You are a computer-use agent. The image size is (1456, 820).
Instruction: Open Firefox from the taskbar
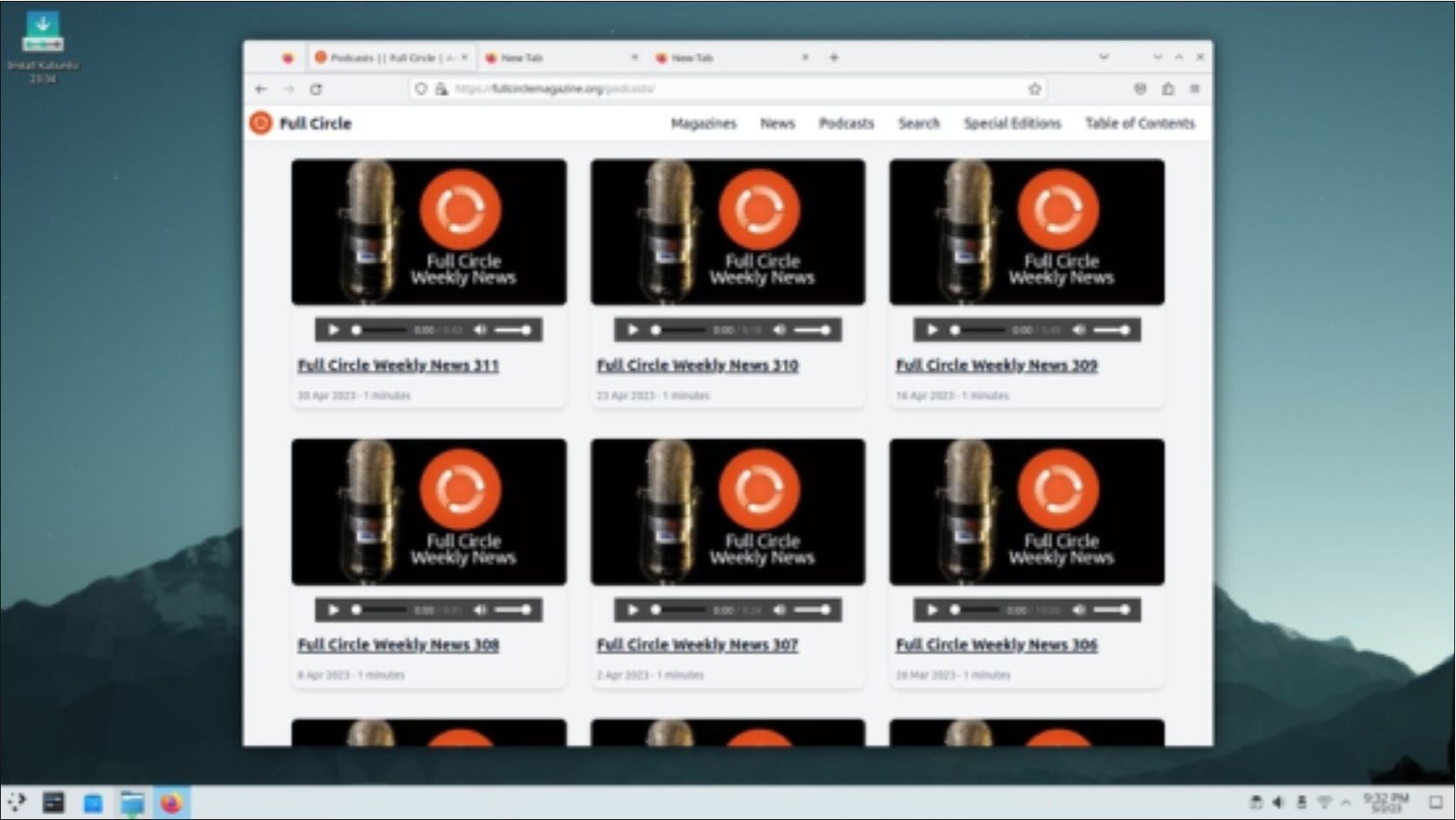click(x=171, y=802)
